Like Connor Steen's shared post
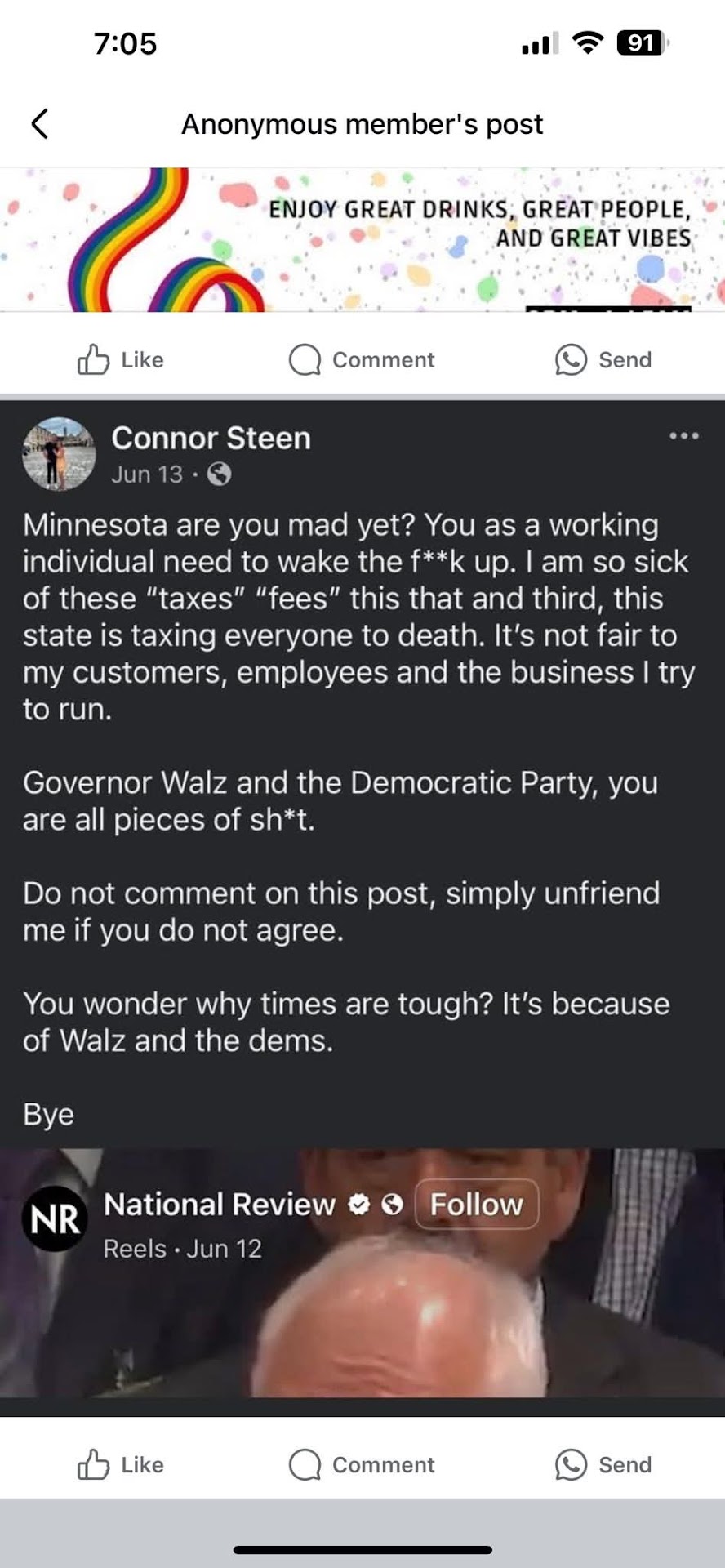The height and width of the screenshot is (1568, 725). tap(121, 1464)
